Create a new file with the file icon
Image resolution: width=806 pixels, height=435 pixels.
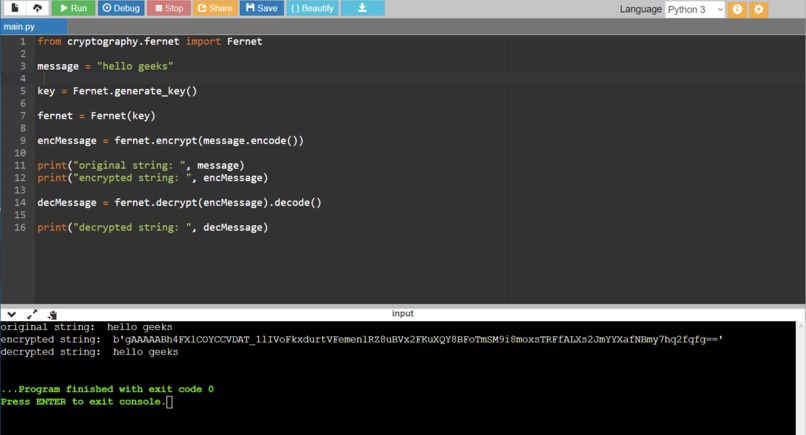click(14, 8)
